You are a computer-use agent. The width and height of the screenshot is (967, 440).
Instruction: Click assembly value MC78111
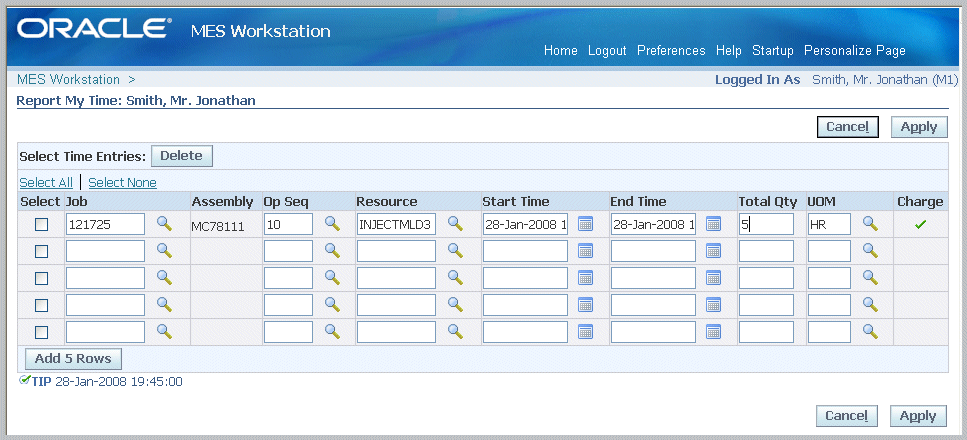tap(218, 226)
